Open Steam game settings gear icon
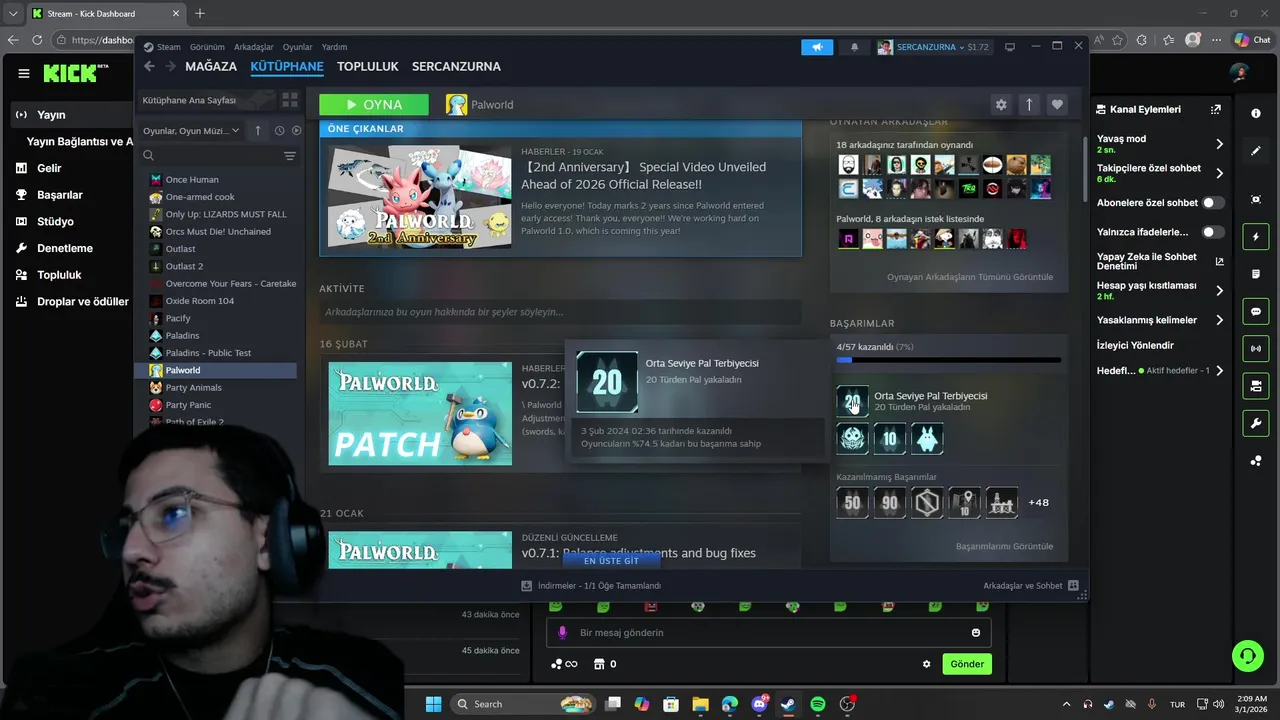This screenshot has width=1280, height=720. (x=1001, y=104)
